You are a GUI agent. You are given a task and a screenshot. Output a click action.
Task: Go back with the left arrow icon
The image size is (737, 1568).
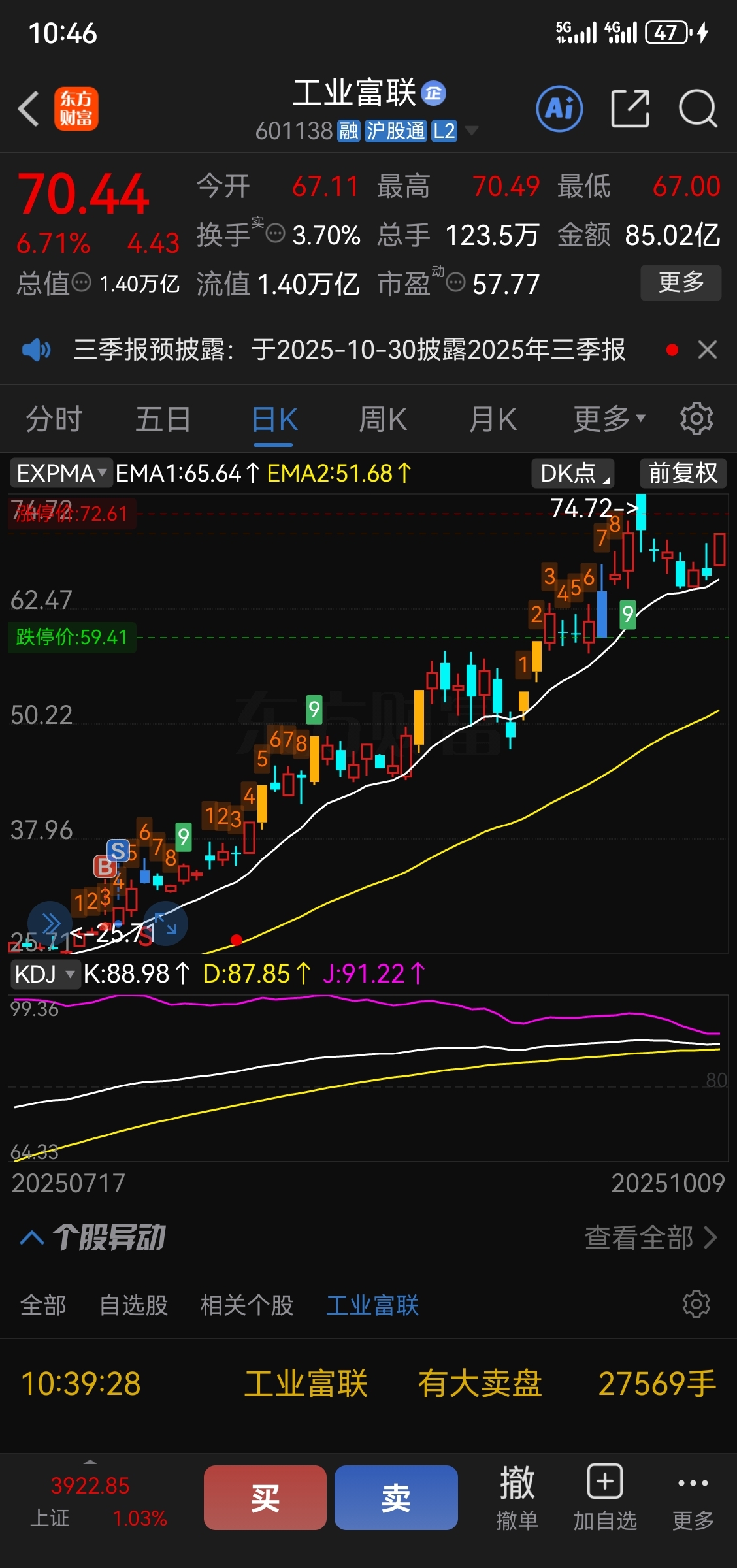coord(29,108)
